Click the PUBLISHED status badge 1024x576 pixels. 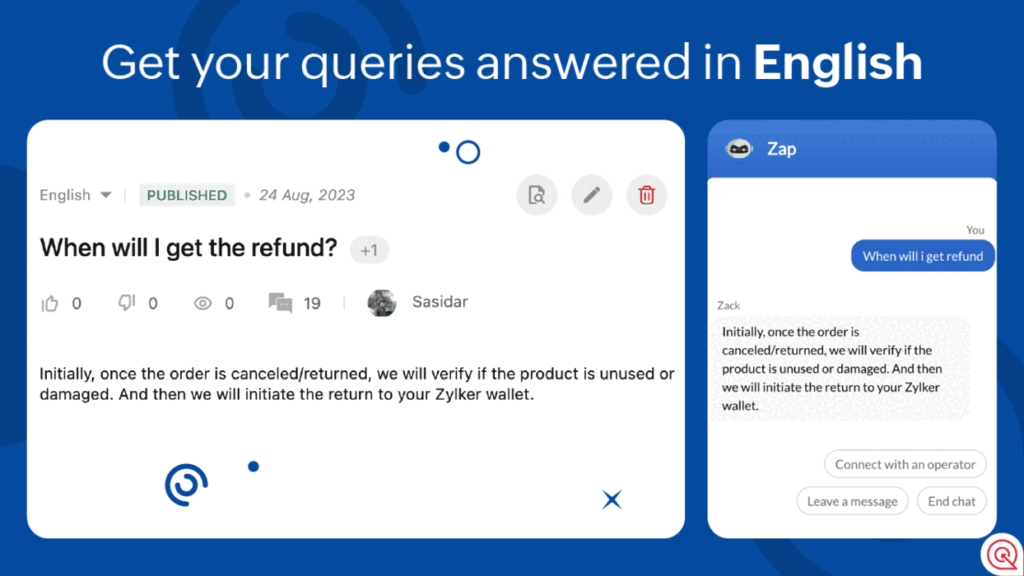(x=187, y=195)
